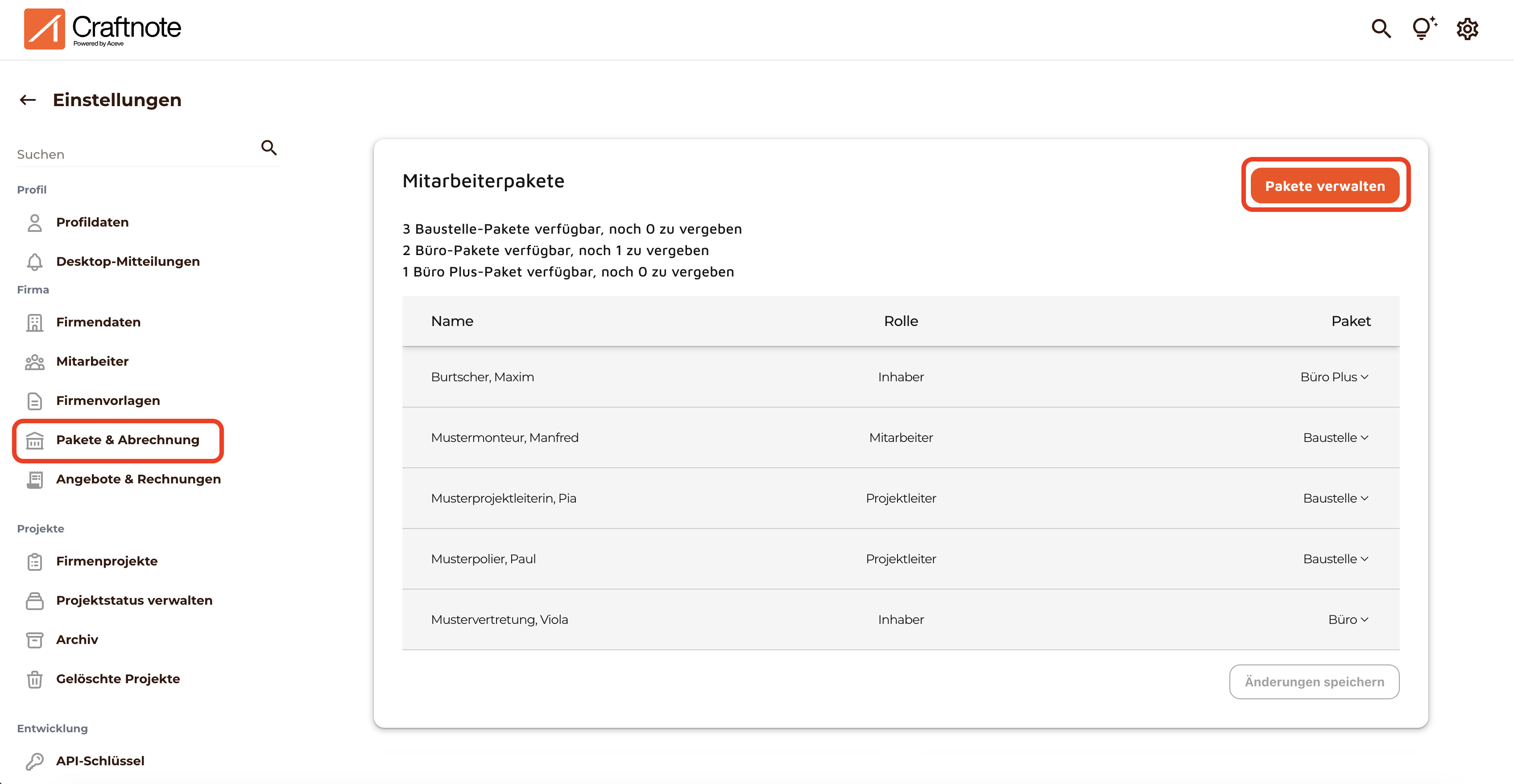Click the key icon next to API-Schlüssel
The image size is (1514, 784).
35,760
